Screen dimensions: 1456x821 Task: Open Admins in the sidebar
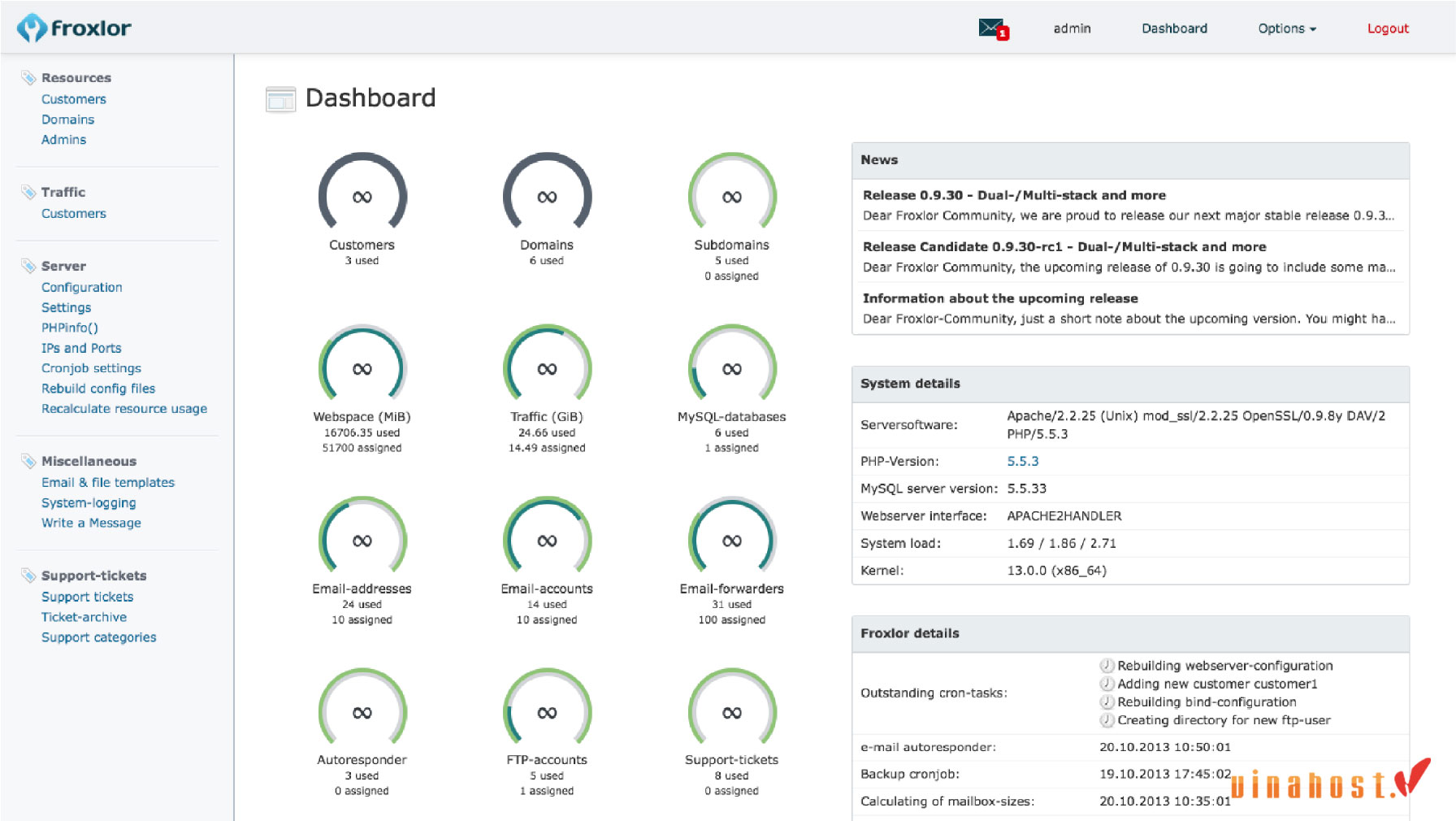(x=64, y=140)
